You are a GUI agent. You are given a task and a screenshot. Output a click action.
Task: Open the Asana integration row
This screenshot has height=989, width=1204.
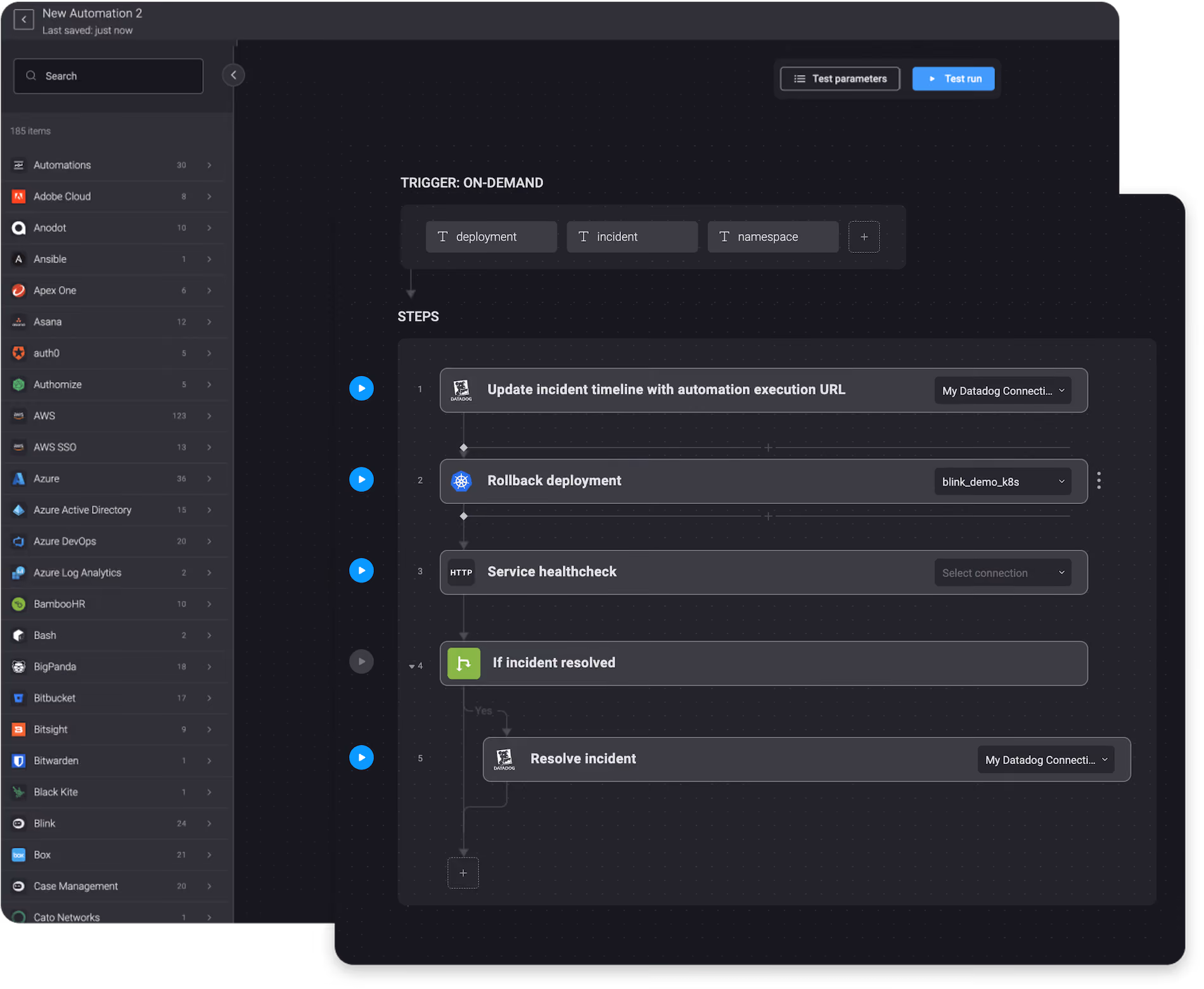tap(114, 322)
